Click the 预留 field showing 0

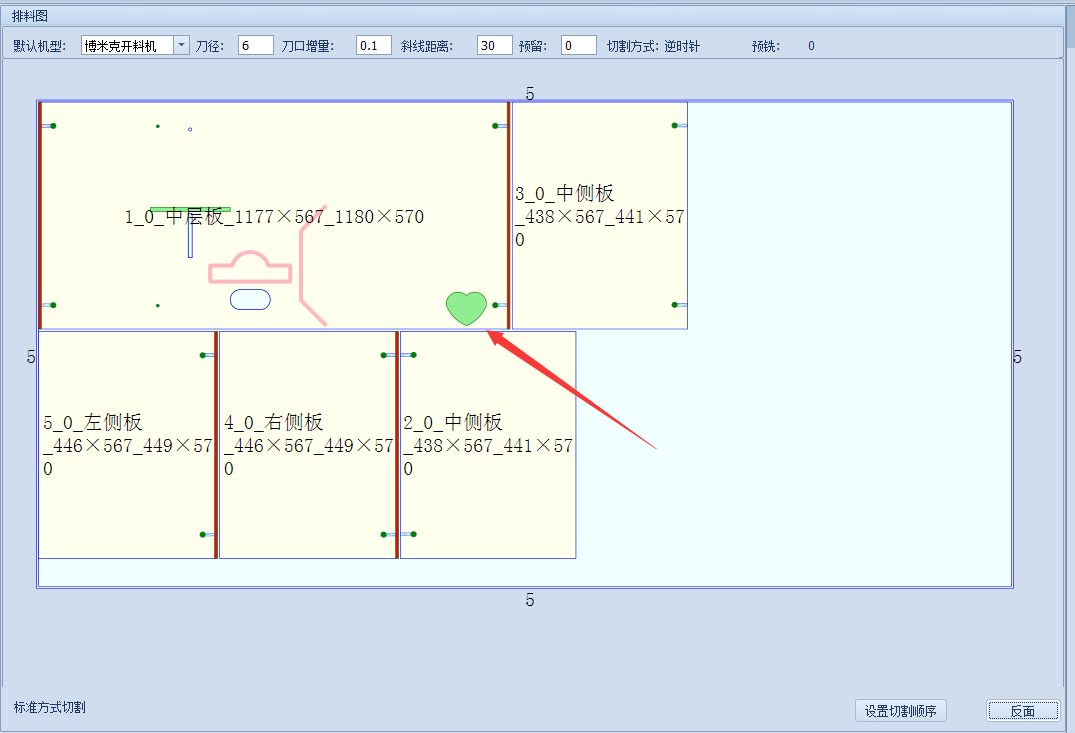[577, 44]
